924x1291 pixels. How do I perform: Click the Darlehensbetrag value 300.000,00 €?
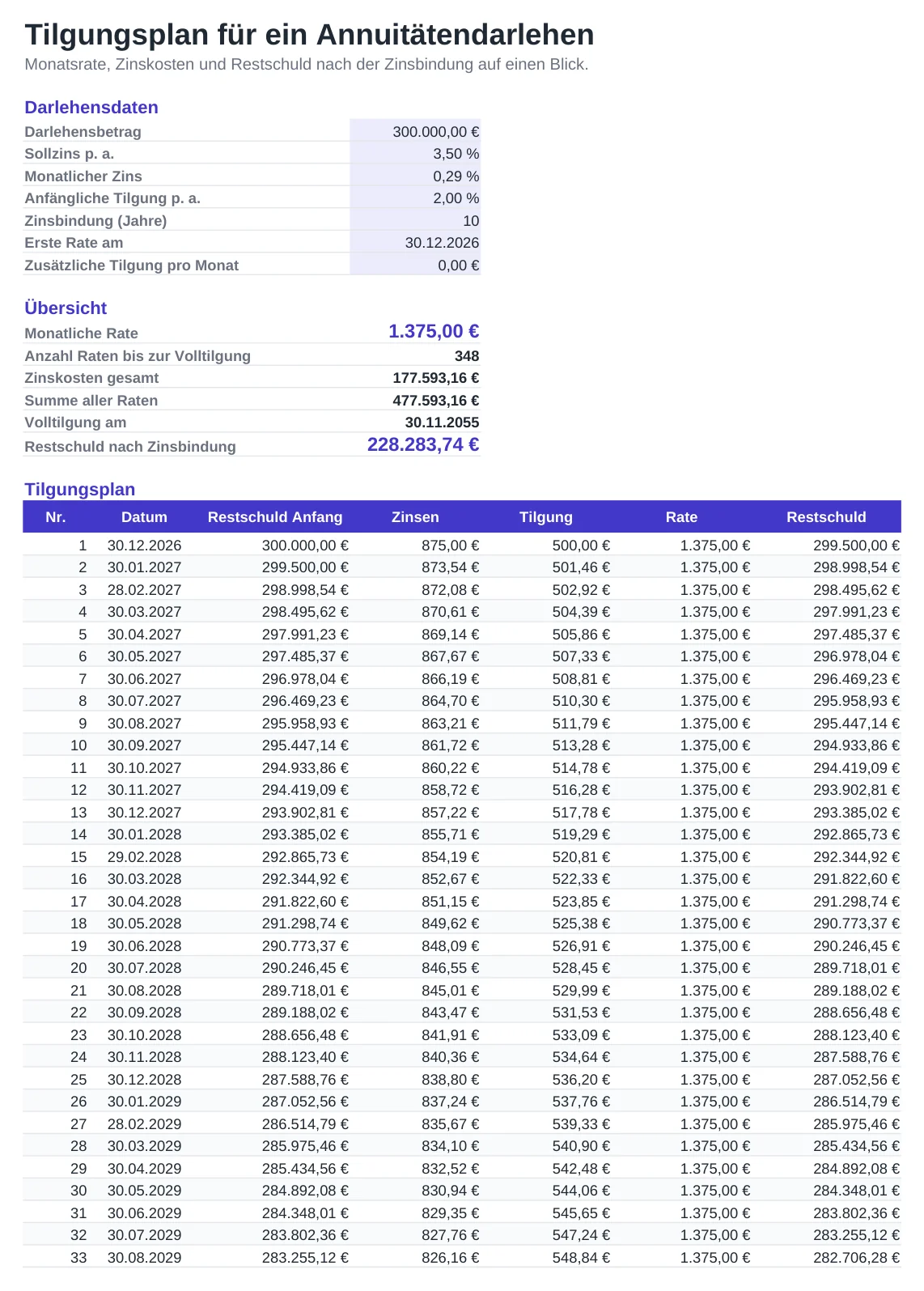416,131
